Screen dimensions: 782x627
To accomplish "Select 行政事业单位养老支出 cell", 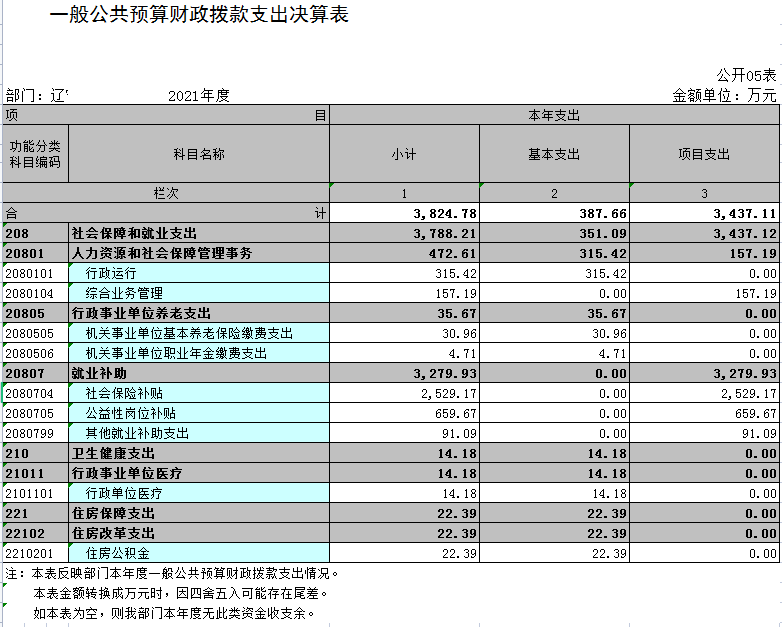I will tap(199, 313).
